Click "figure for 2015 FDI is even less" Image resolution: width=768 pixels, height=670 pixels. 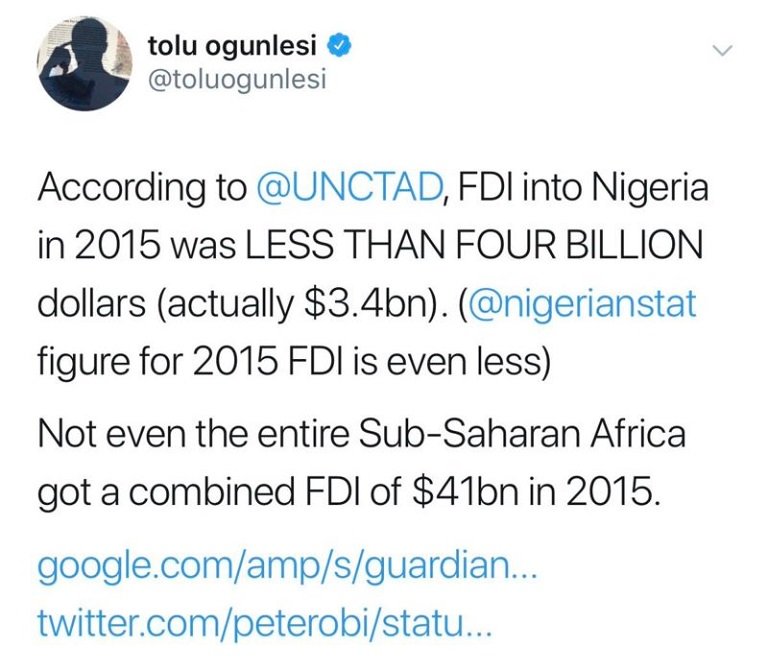pos(295,359)
